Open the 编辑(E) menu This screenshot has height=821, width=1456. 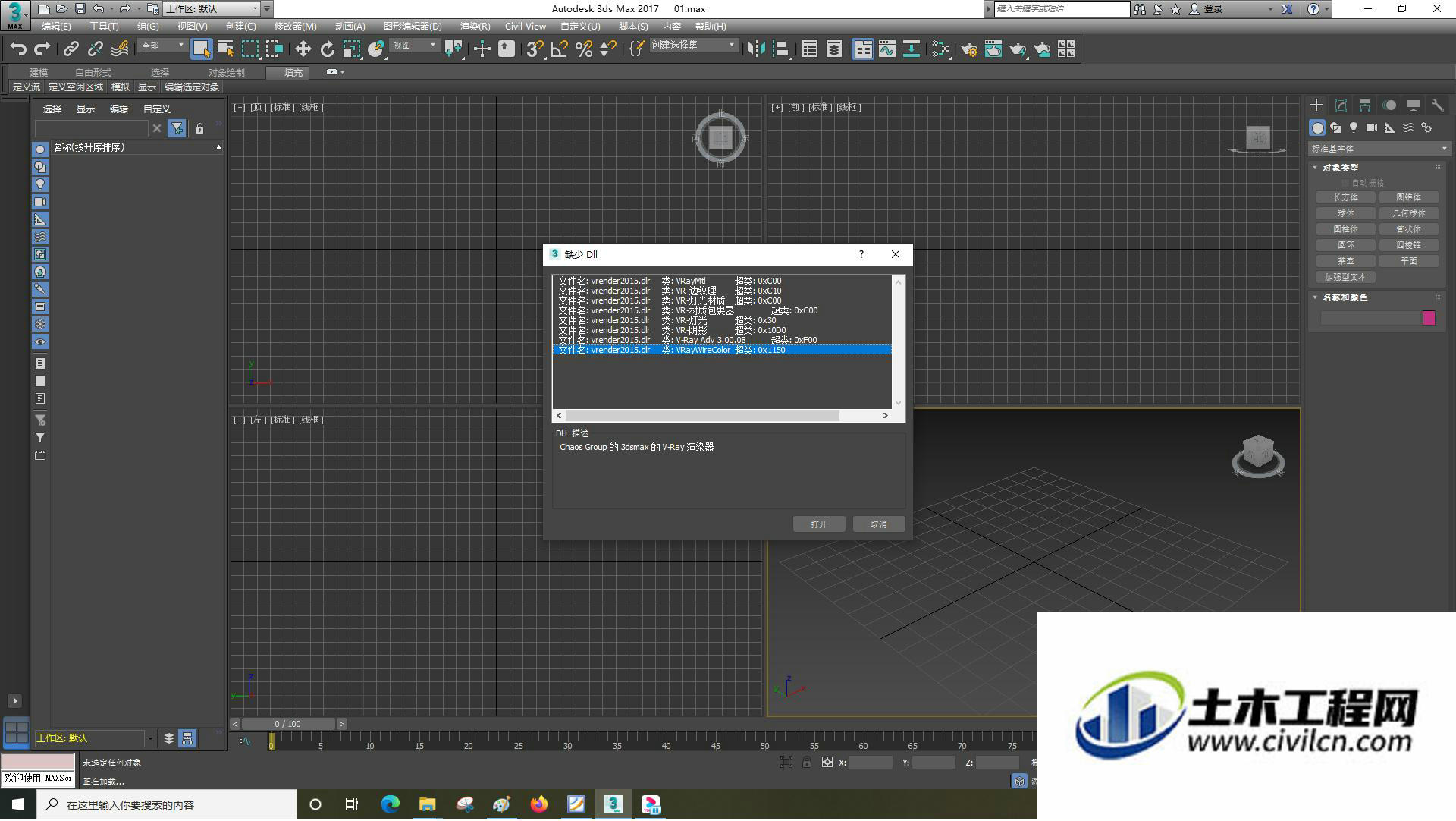(x=56, y=27)
